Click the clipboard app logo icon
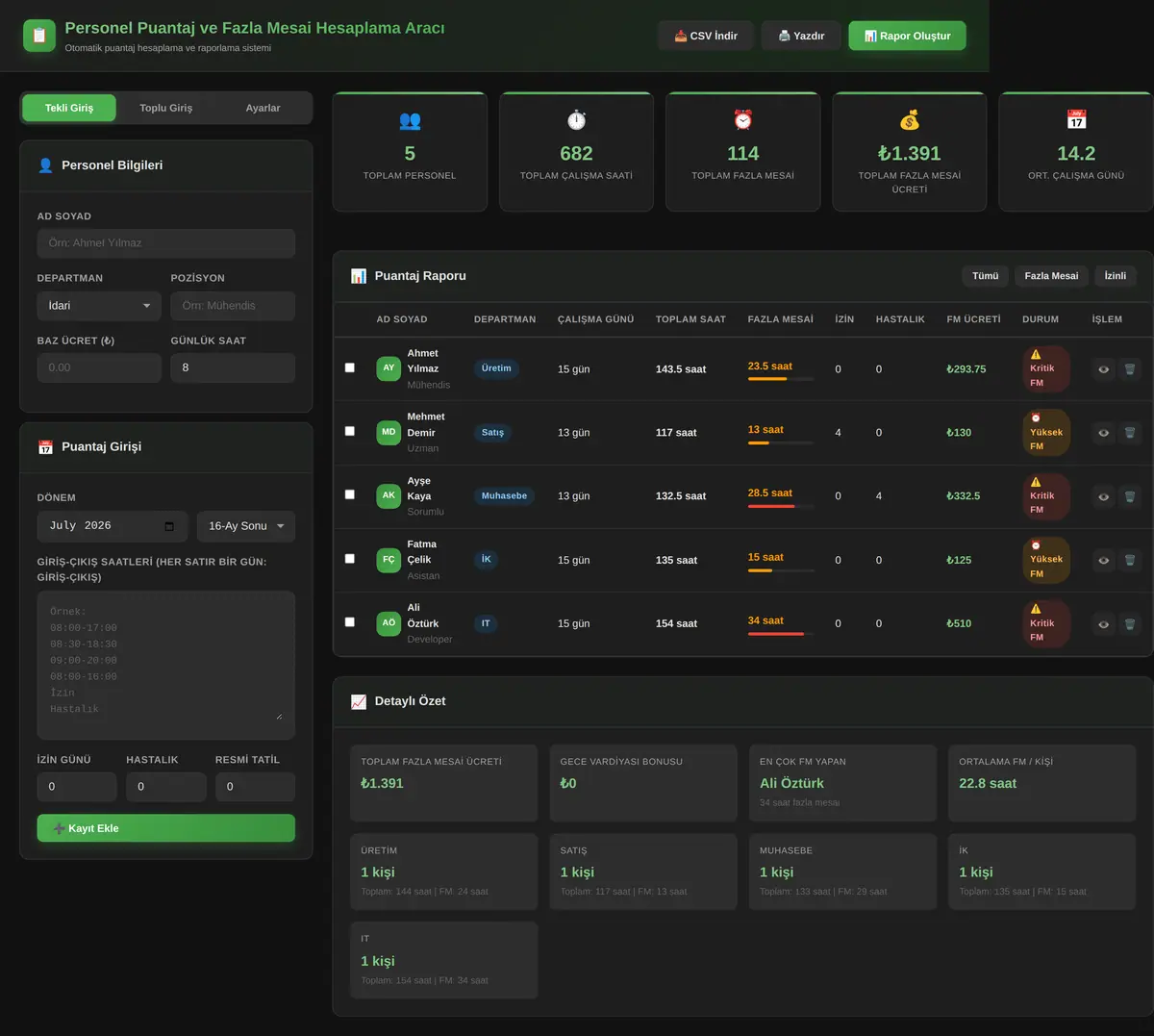Viewport: 1154px width, 1036px height. click(39, 36)
